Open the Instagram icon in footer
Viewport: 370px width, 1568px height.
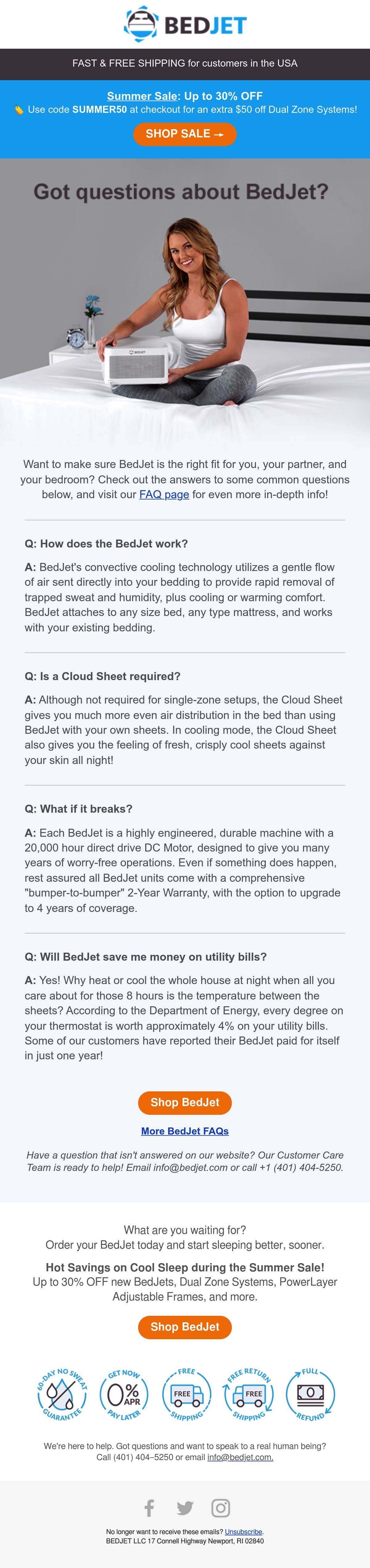click(x=220, y=1508)
